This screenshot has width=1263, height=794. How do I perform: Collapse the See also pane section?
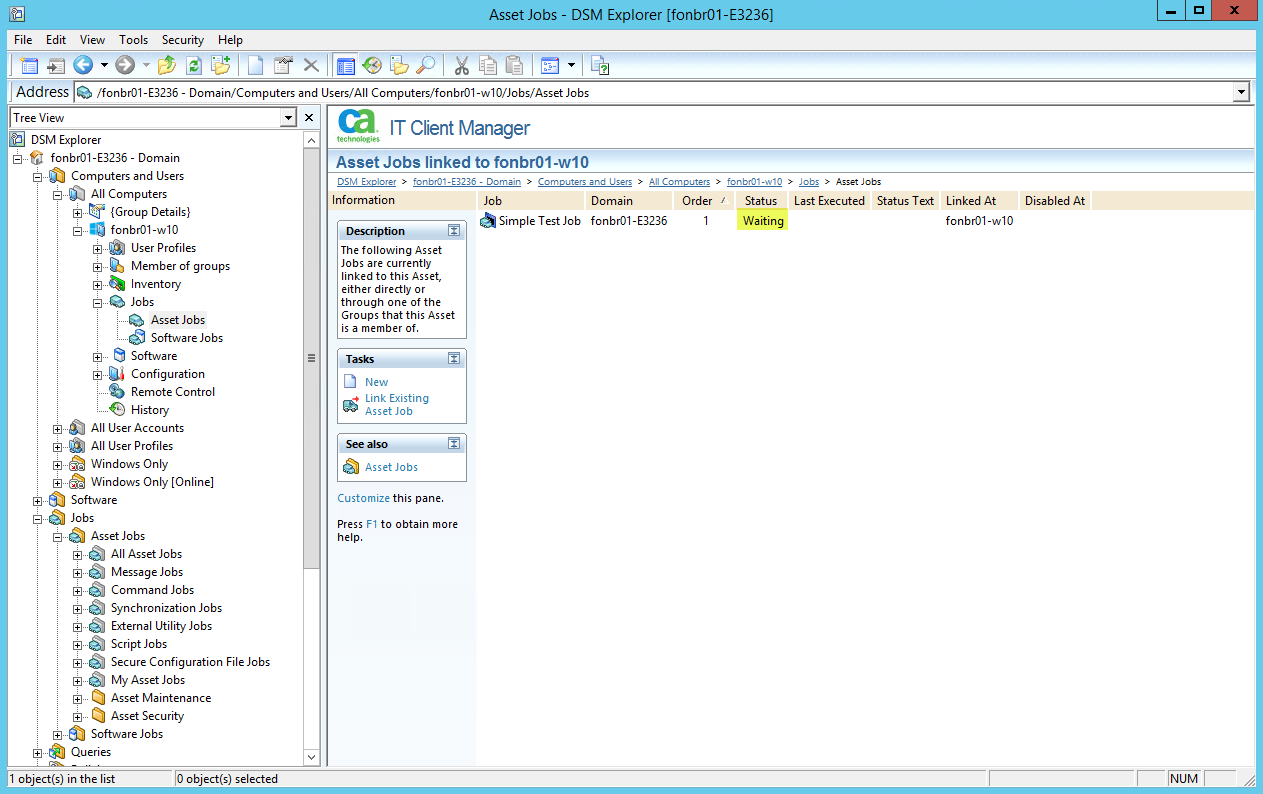pos(454,444)
